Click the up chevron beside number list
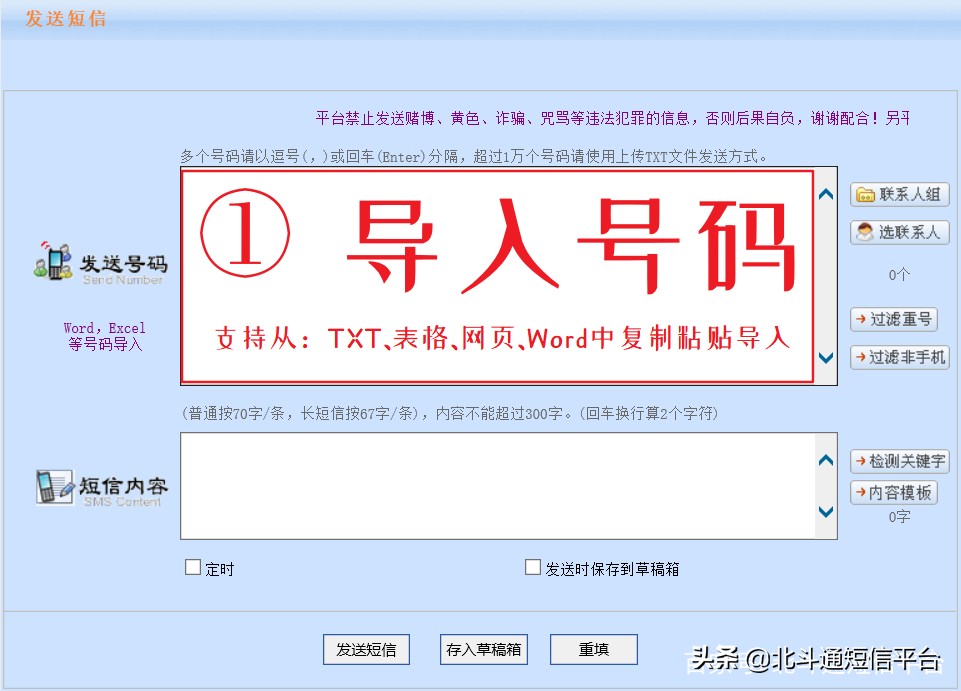961x691 pixels. [826, 194]
